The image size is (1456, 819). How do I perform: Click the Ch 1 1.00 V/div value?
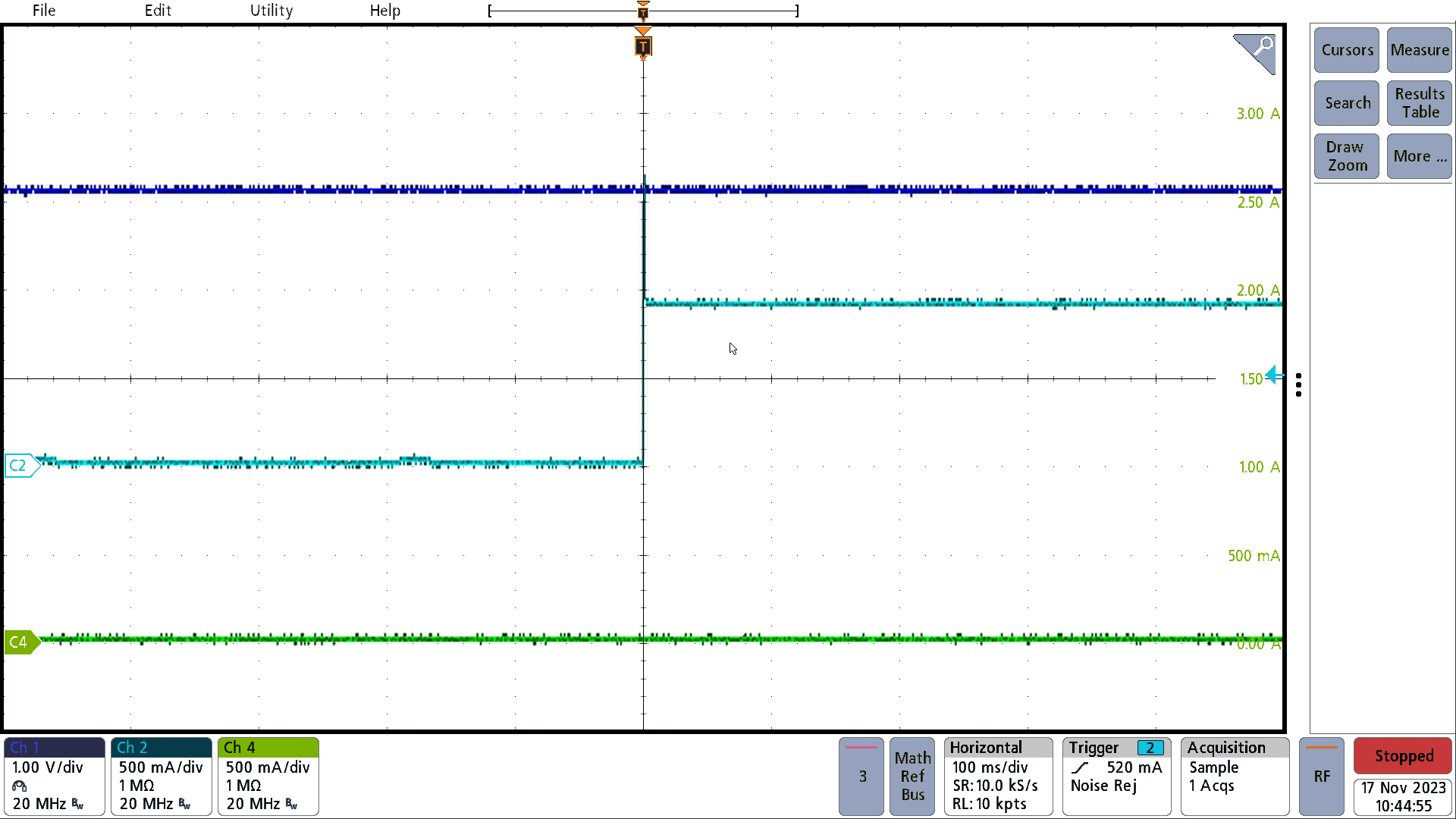[48, 767]
